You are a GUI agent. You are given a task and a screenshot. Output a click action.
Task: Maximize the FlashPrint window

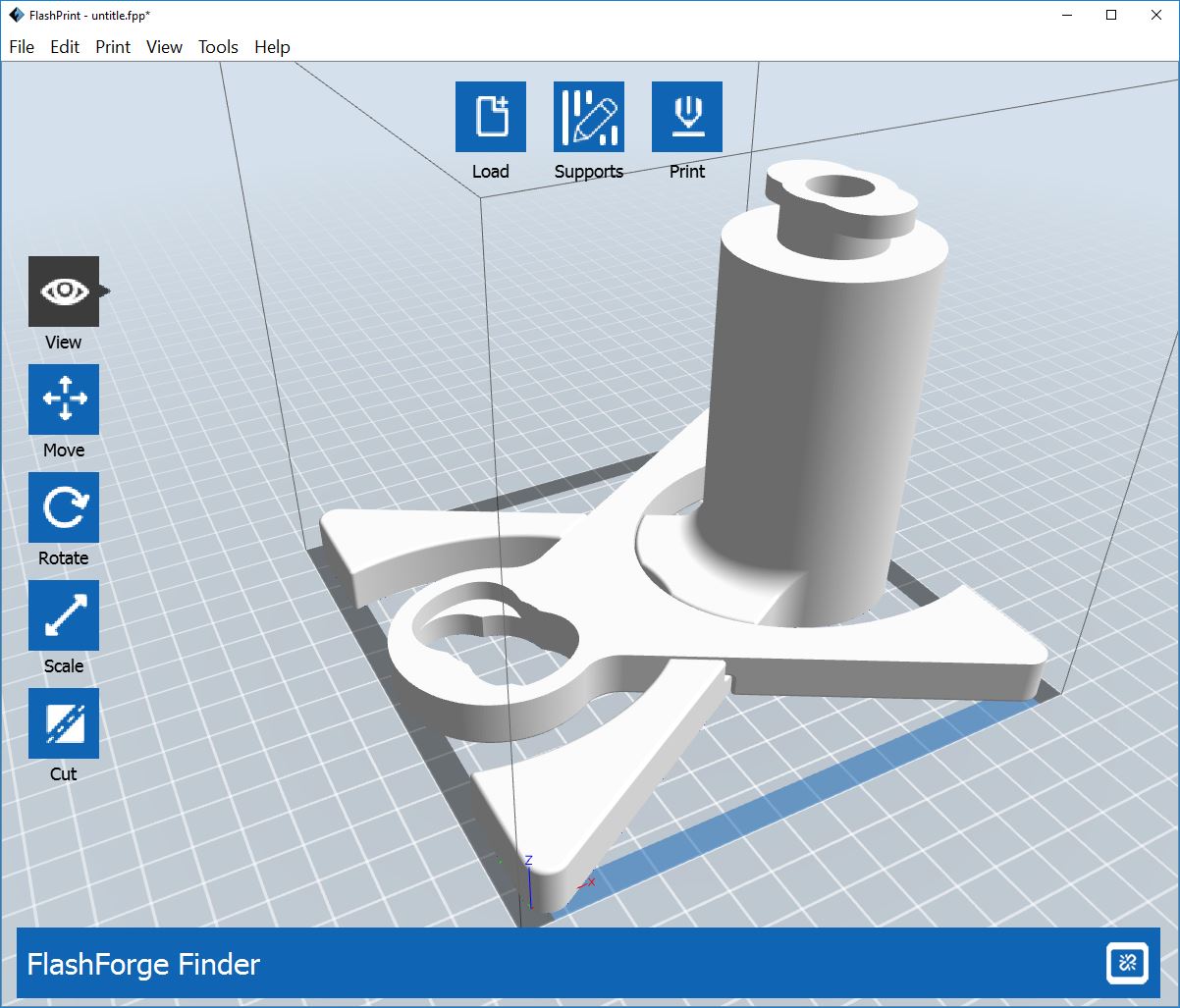coord(1111,15)
